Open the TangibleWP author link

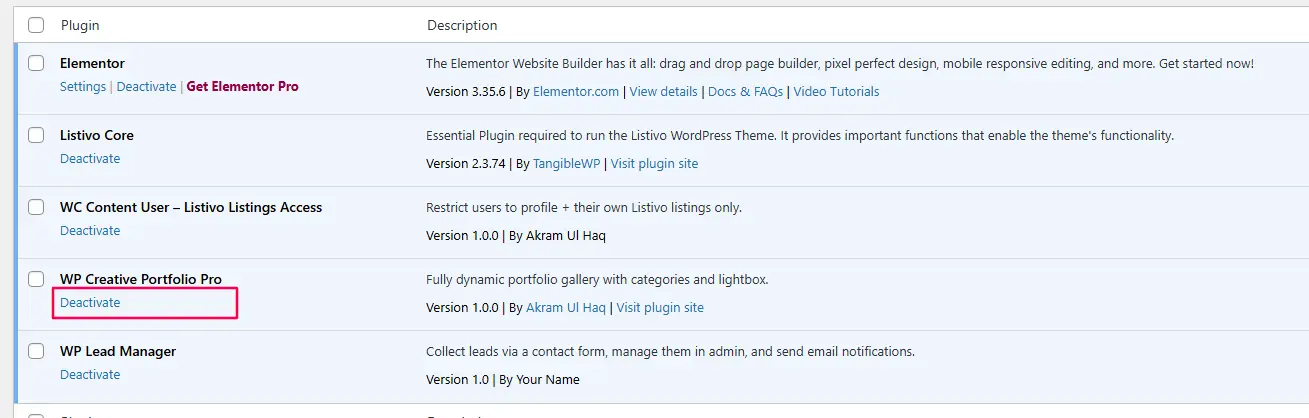566,164
